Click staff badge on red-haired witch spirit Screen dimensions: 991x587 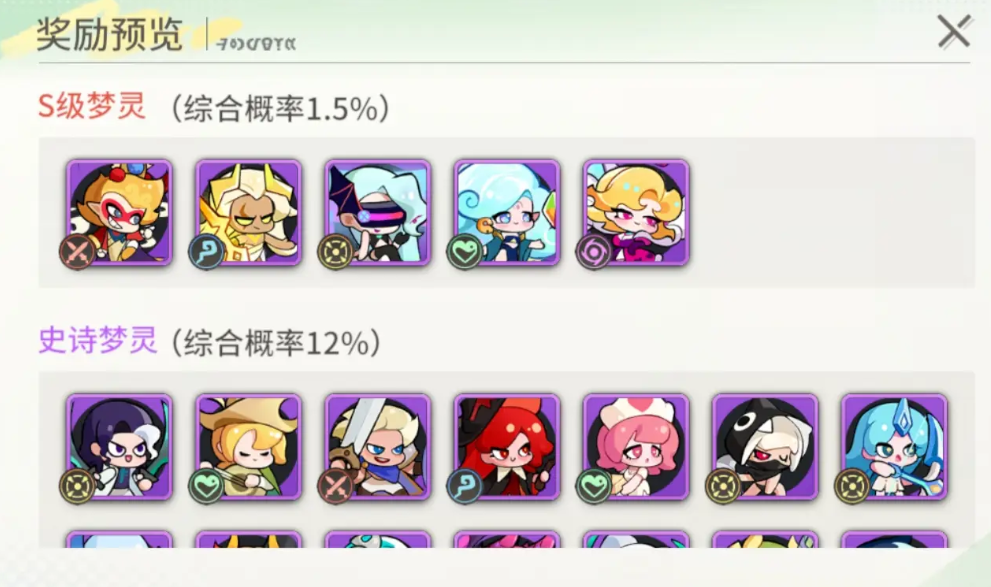465,486
